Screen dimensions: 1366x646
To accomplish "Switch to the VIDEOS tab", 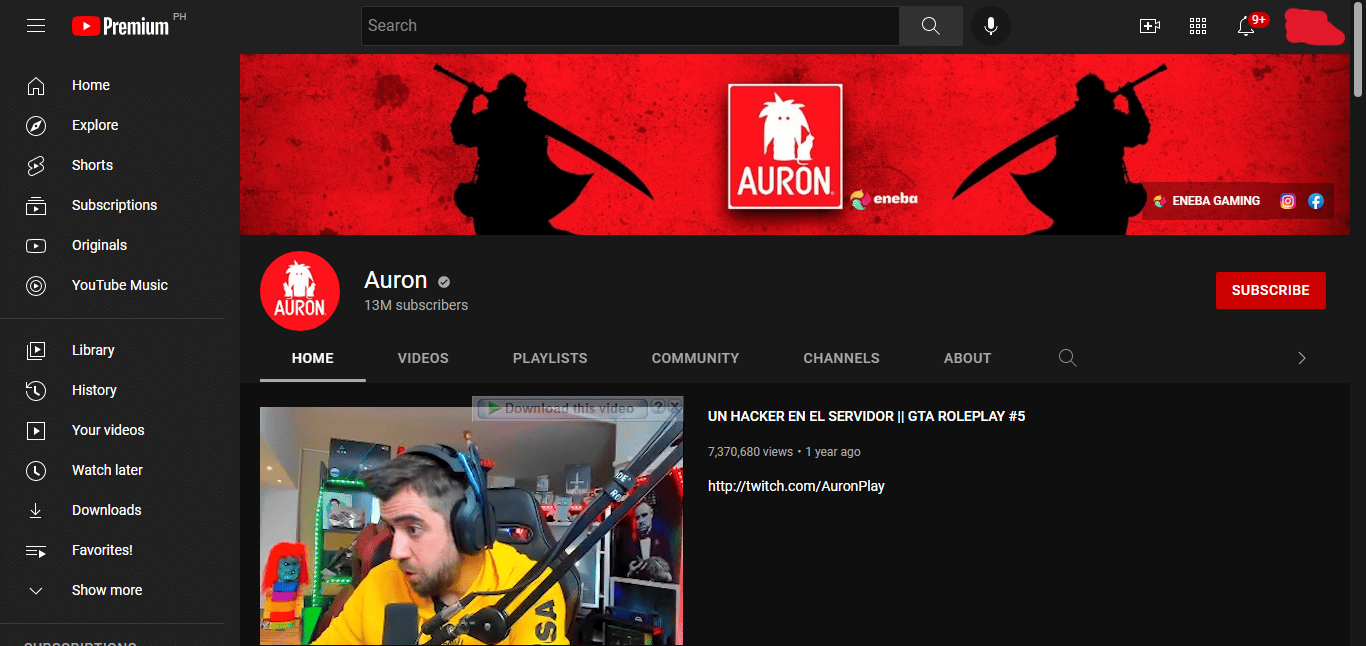I will (x=423, y=358).
